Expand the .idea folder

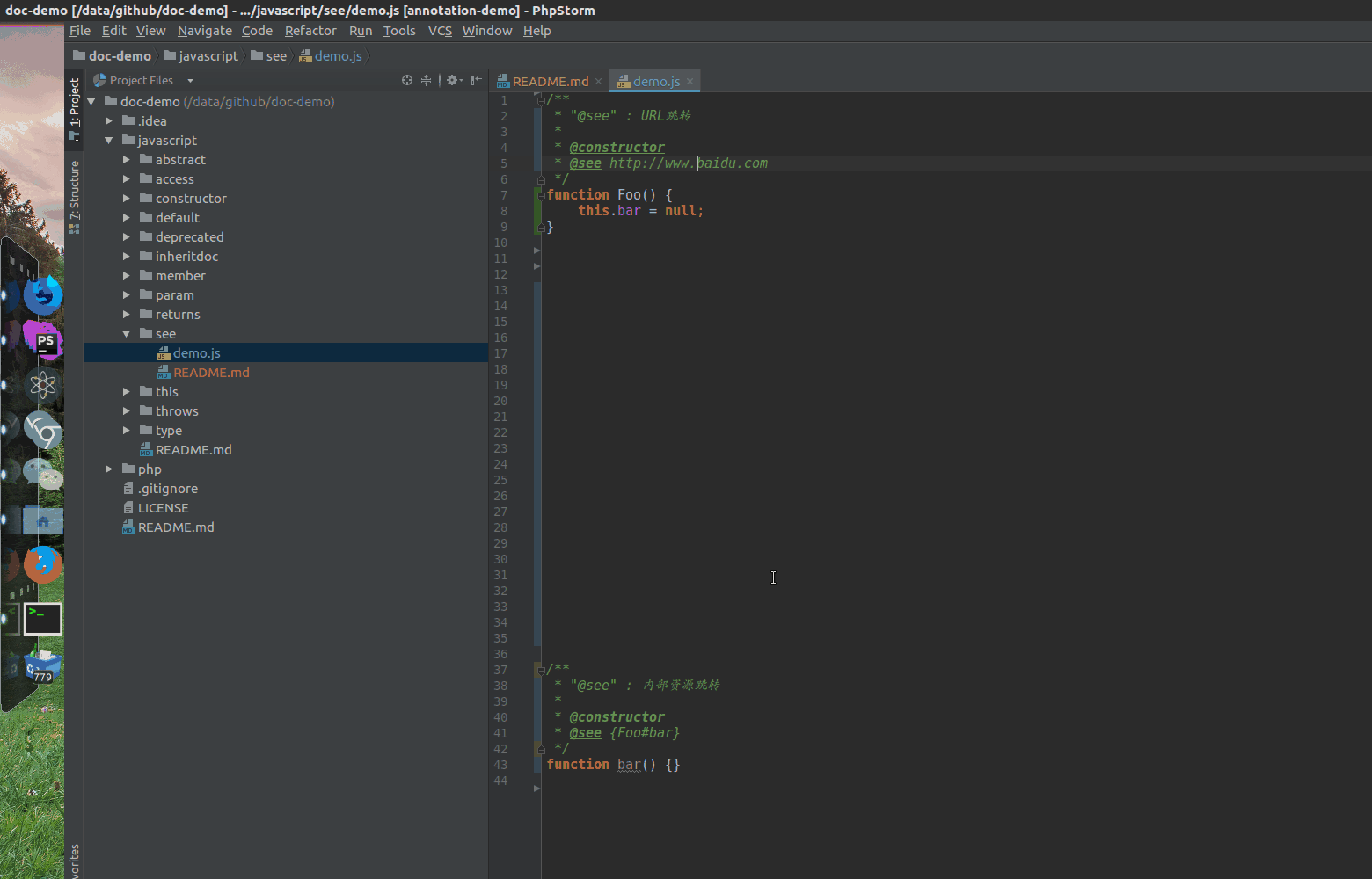[109, 121]
